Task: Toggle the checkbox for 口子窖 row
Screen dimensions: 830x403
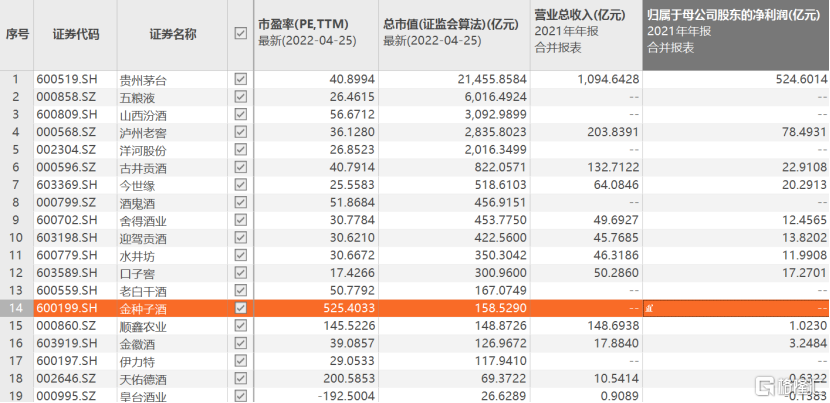Action: [240, 273]
